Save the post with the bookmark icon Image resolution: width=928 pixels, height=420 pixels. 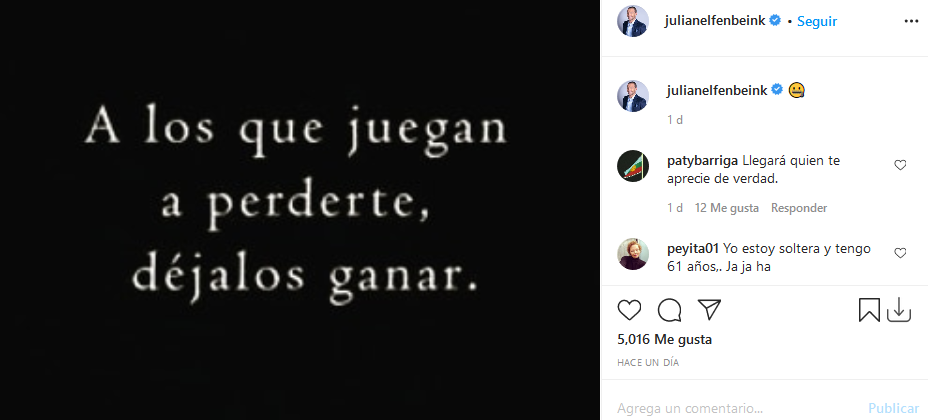(x=869, y=310)
